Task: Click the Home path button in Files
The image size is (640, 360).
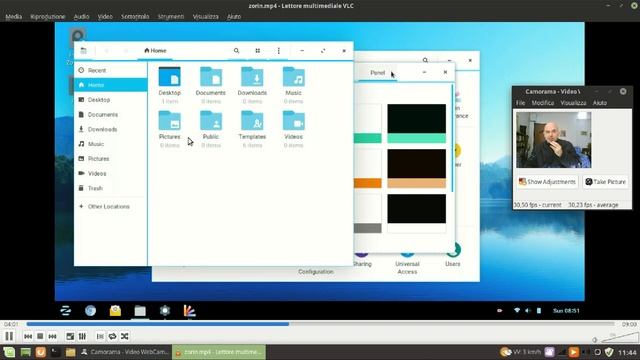Action: (x=155, y=51)
